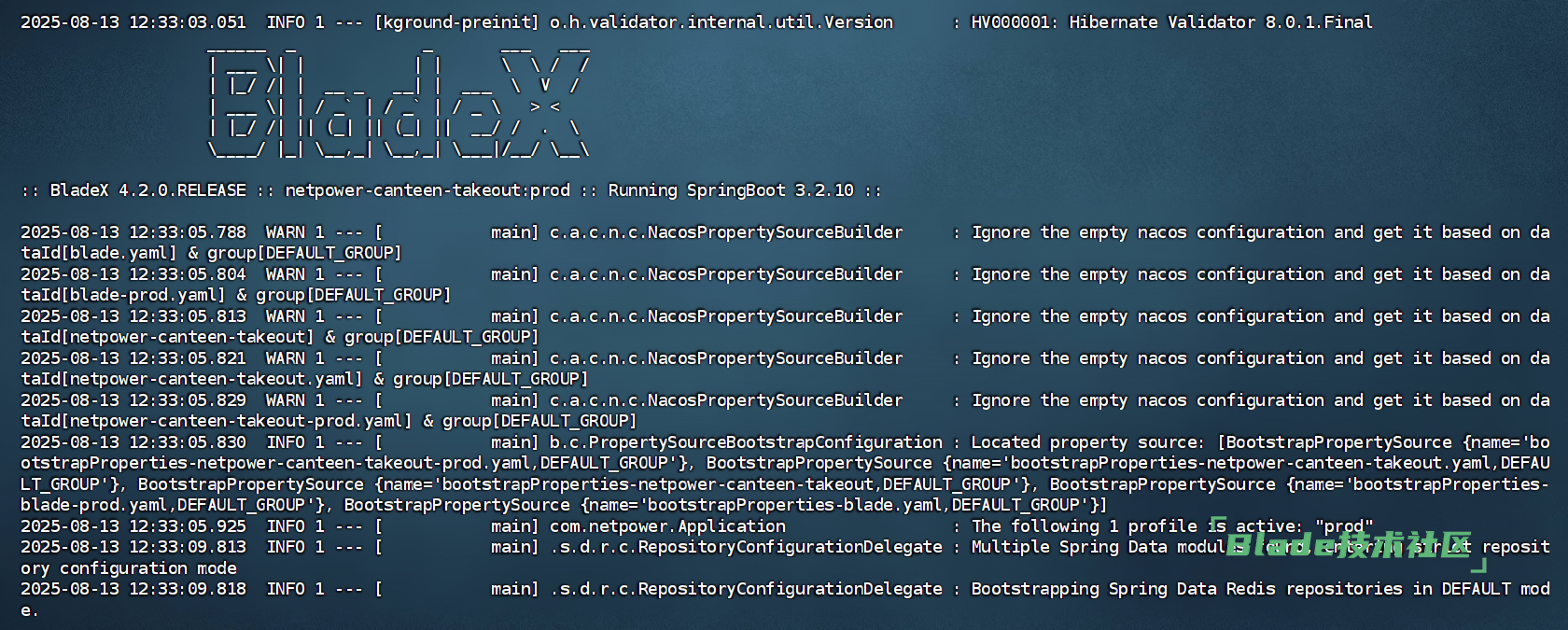Screen dimensions: 1568x630
Task: Click 'Located property source:' message
Action: (x=1087, y=442)
